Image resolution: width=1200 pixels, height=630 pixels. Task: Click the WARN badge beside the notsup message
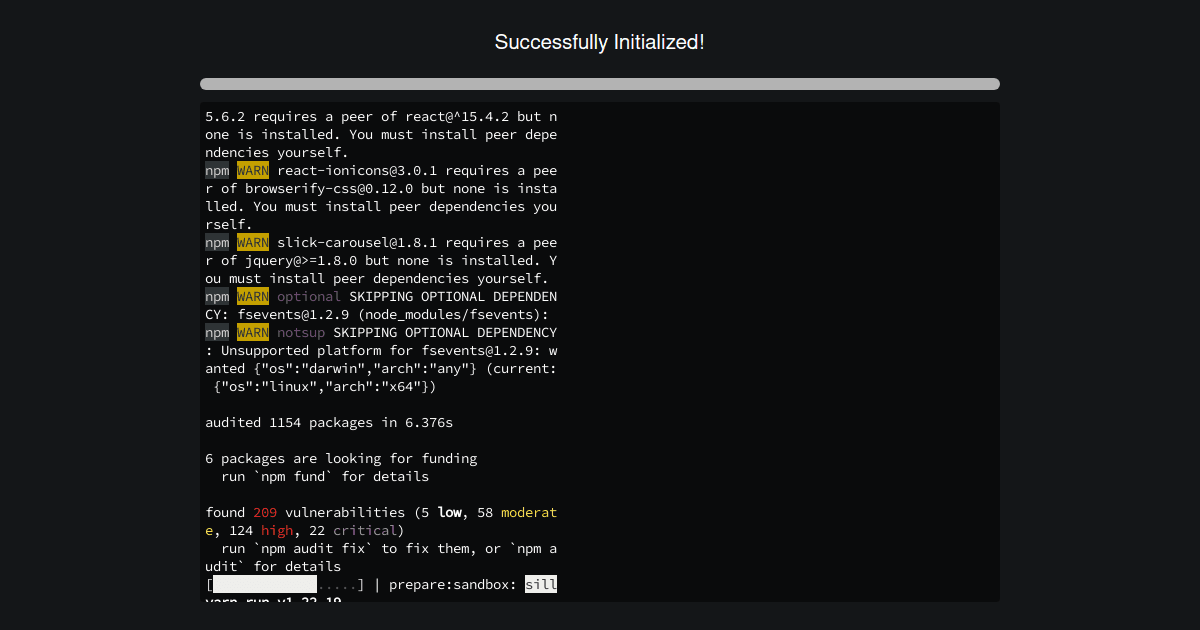(x=252, y=332)
